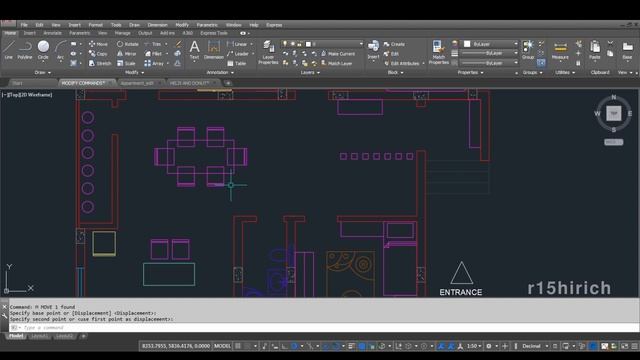
Task: Activate the Trim command
Action: pyautogui.click(x=153, y=44)
